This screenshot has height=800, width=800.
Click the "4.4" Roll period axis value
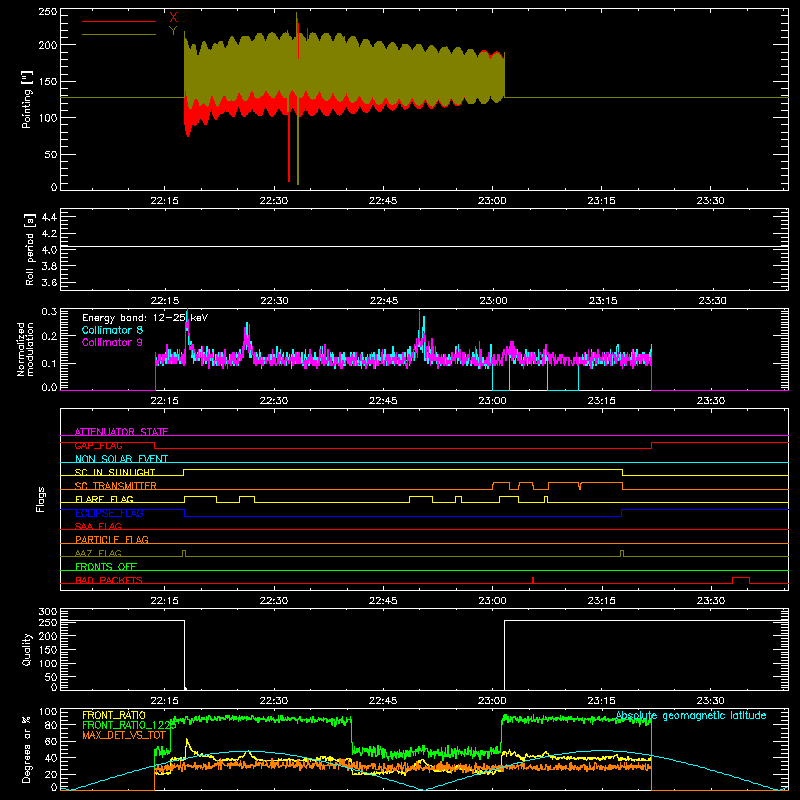[x=48, y=217]
